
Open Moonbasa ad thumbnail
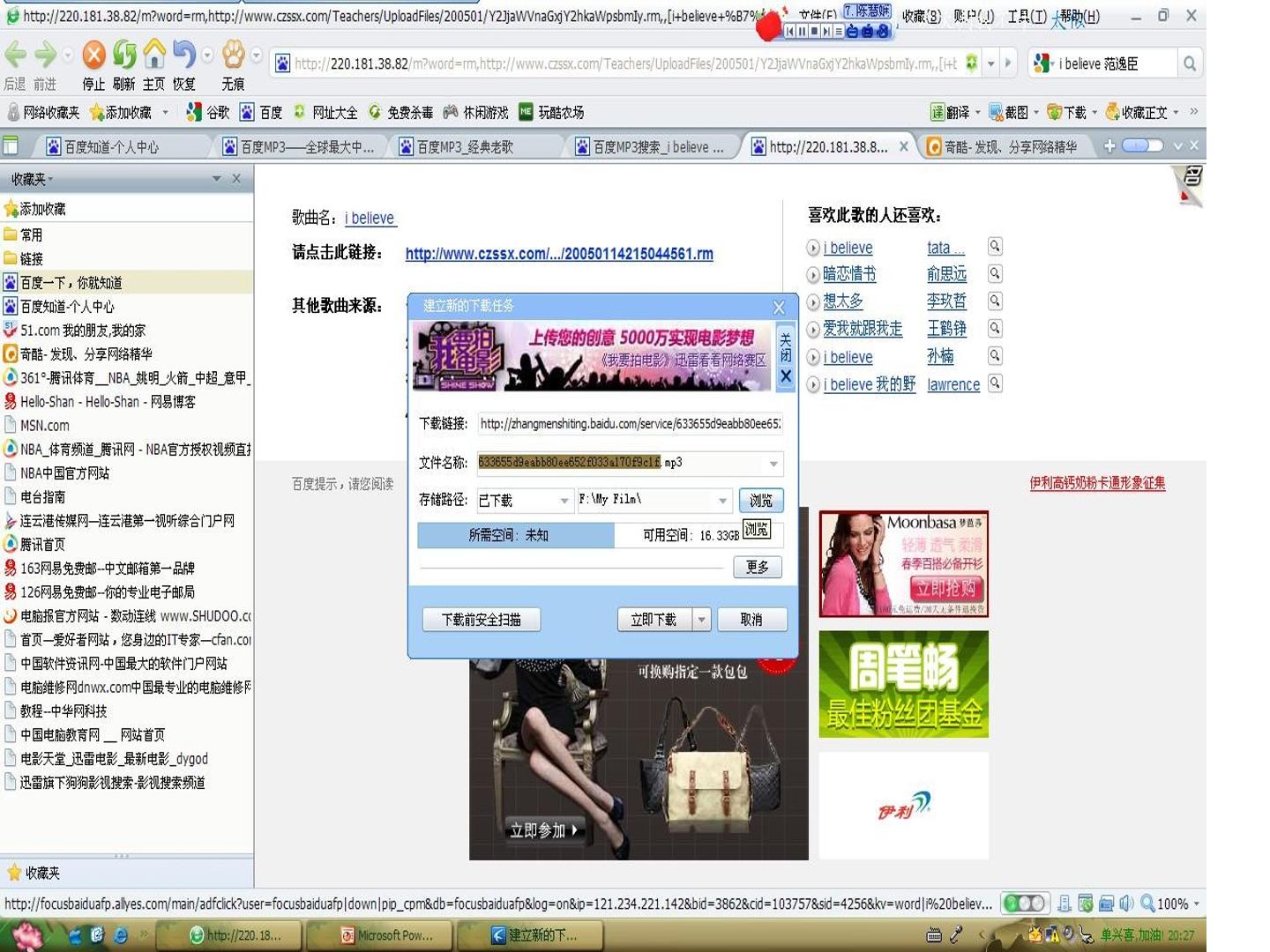pos(903,563)
